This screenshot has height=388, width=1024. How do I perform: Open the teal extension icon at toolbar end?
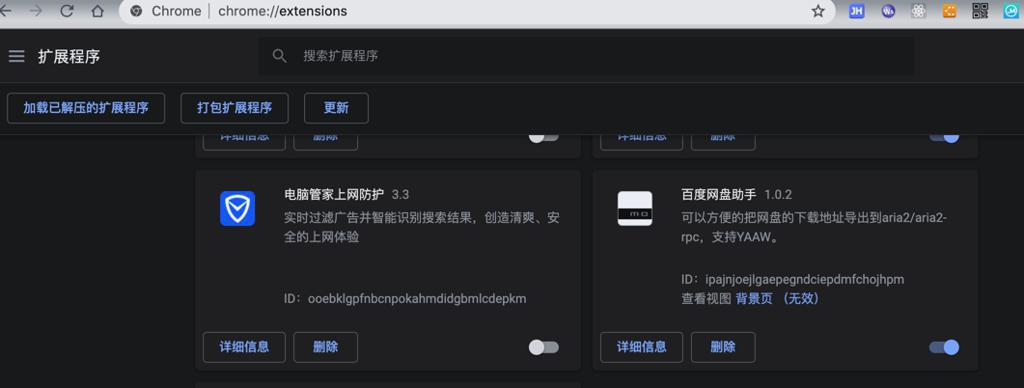click(1011, 11)
